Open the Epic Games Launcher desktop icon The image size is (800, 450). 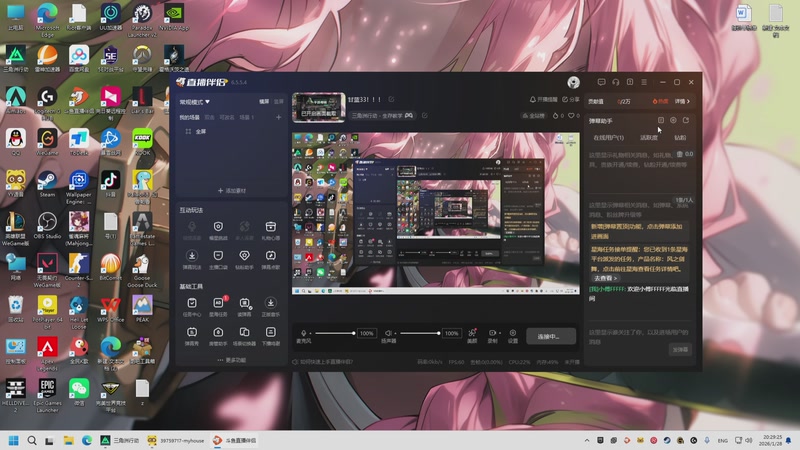click(47, 395)
